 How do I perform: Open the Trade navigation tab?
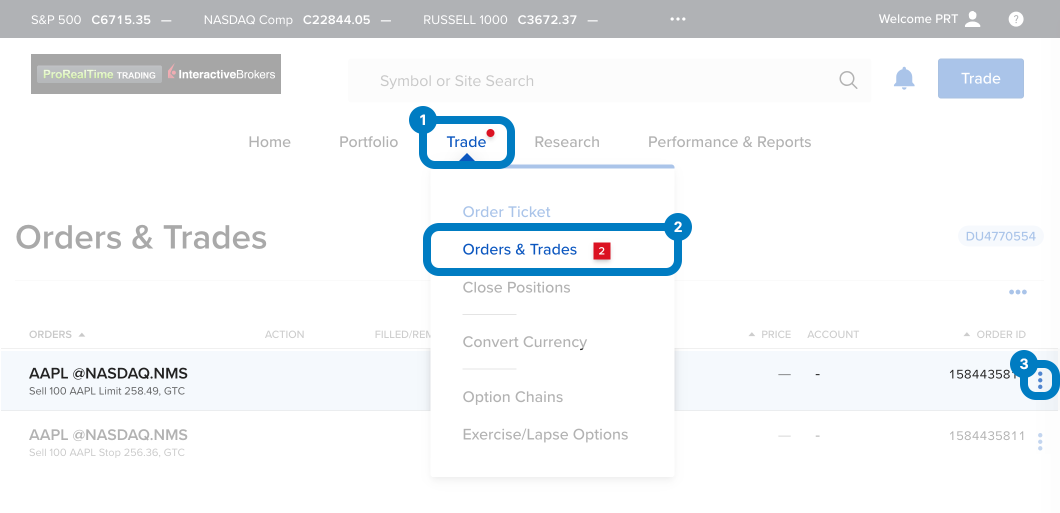point(466,142)
